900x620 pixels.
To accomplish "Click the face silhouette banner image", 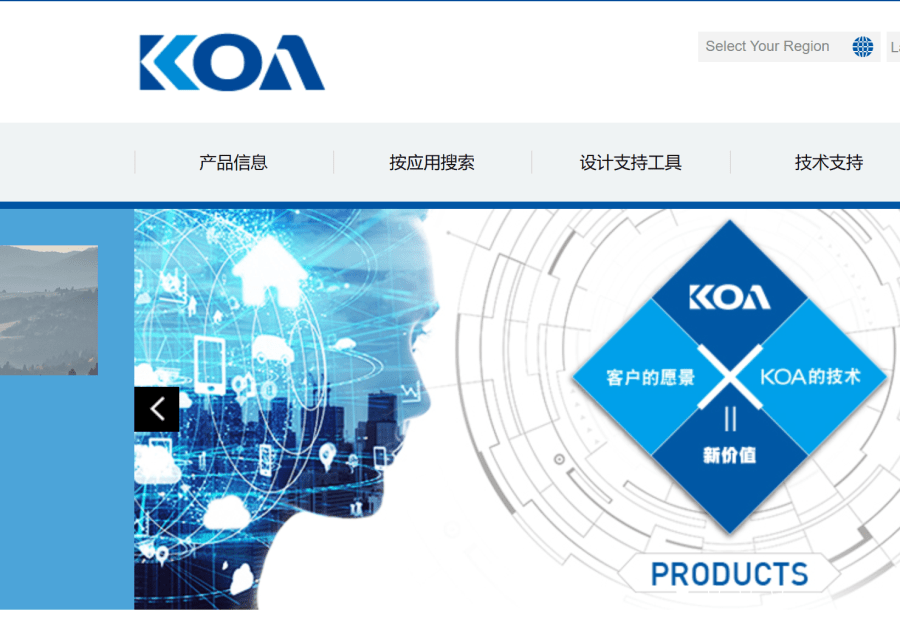I will point(287,409).
